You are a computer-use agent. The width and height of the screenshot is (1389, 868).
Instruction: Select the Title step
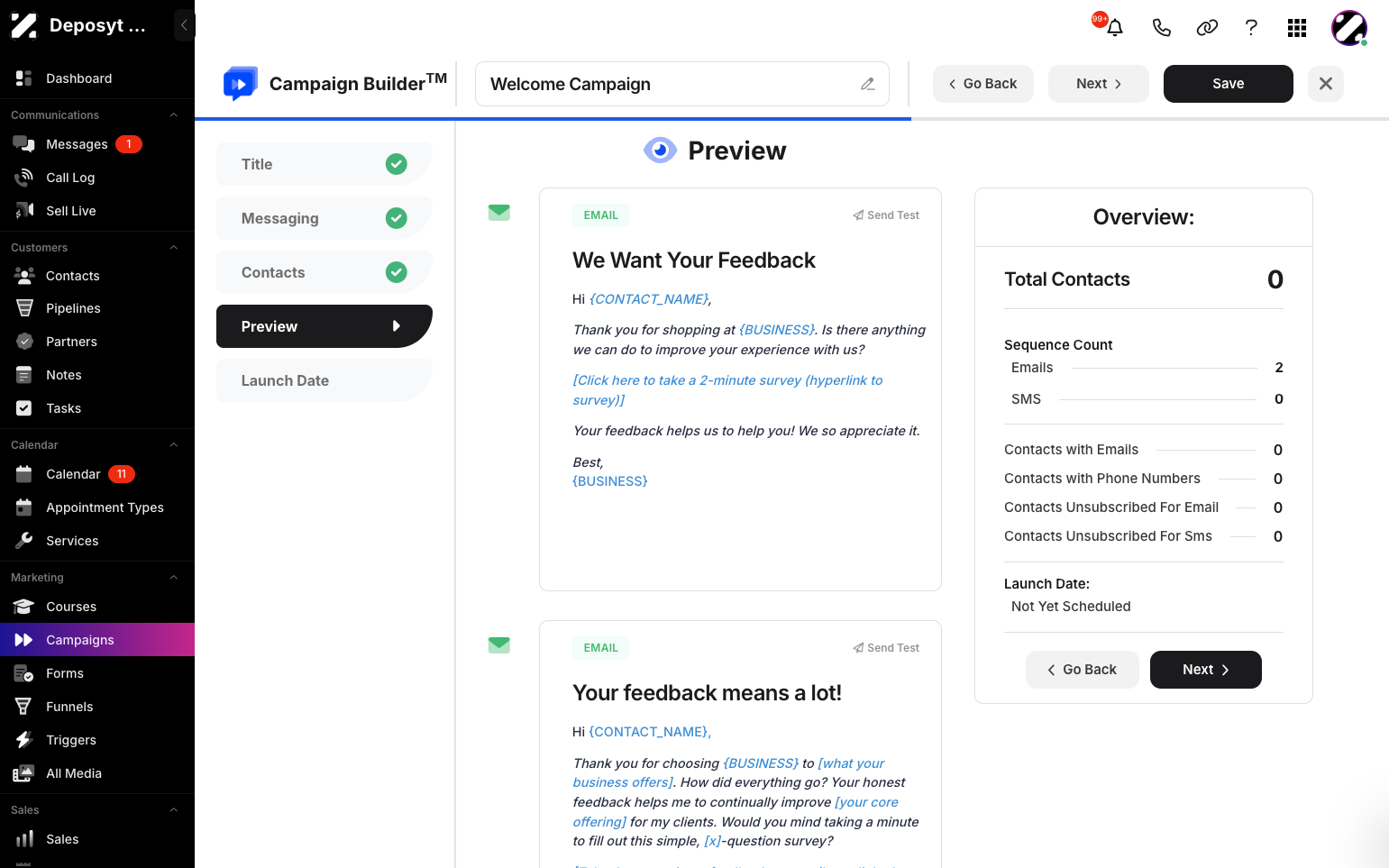pos(324,164)
